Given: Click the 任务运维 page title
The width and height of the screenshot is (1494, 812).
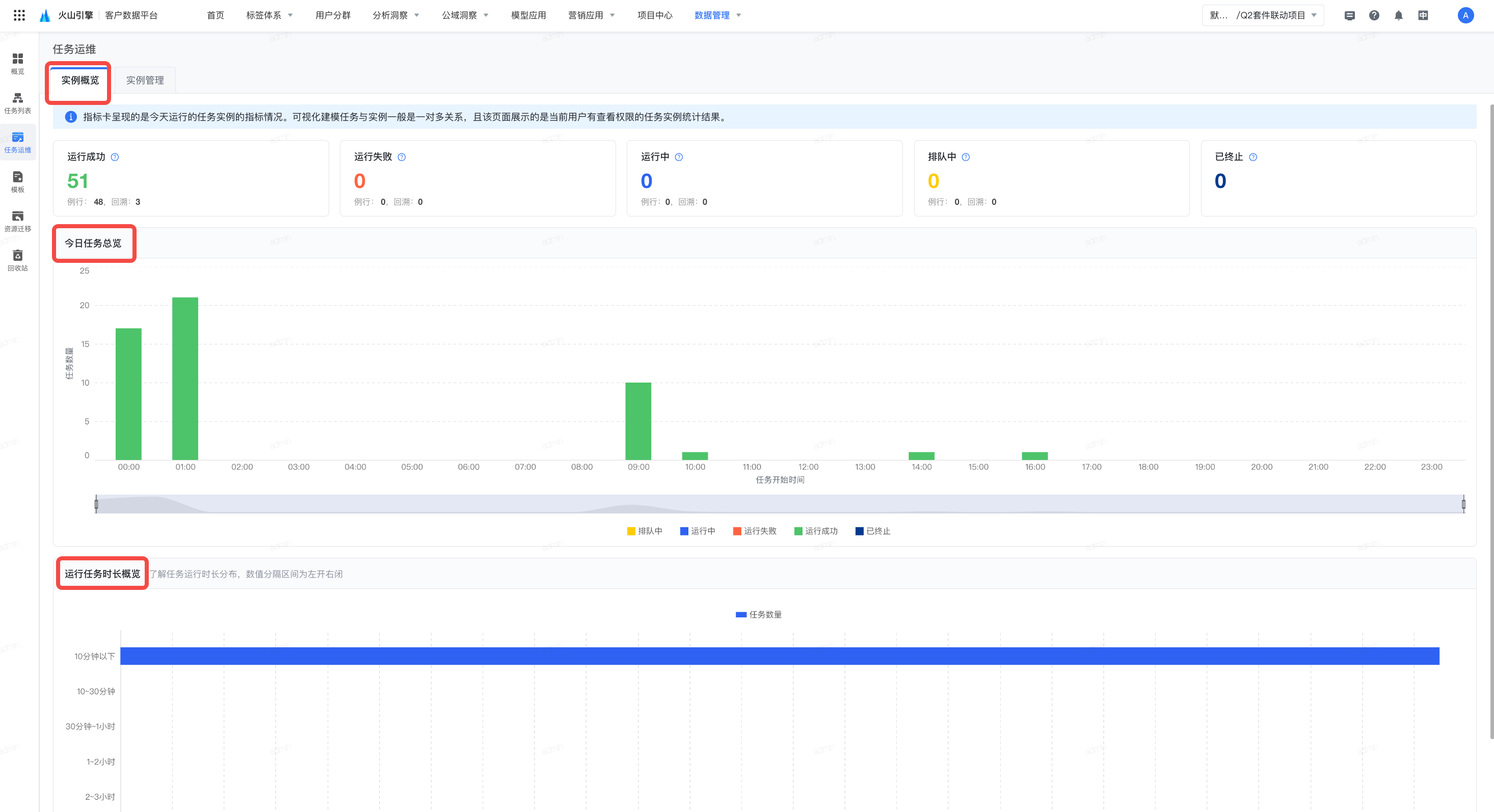Looking at the screenshot, I should pyautogui.click(x=74, y=49).
